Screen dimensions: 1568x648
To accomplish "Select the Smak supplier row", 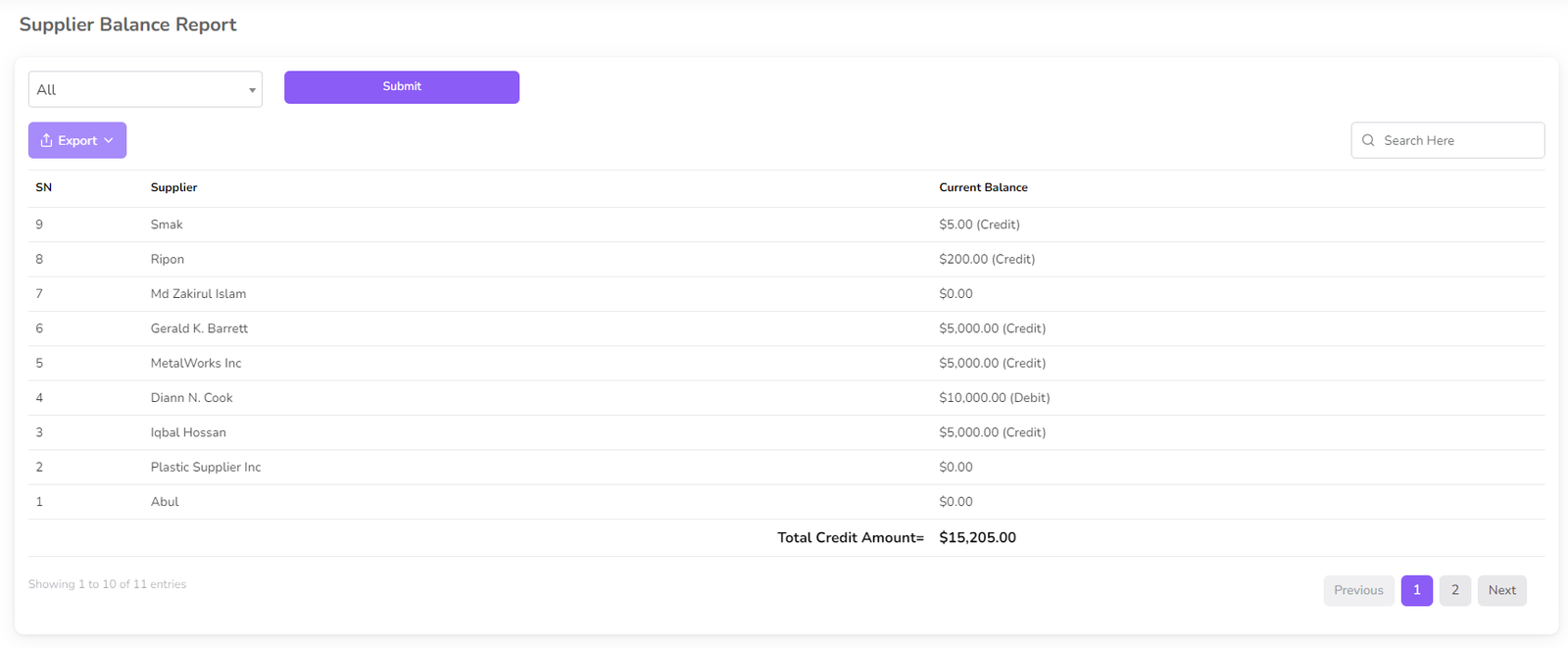I will tap(167, 224).
